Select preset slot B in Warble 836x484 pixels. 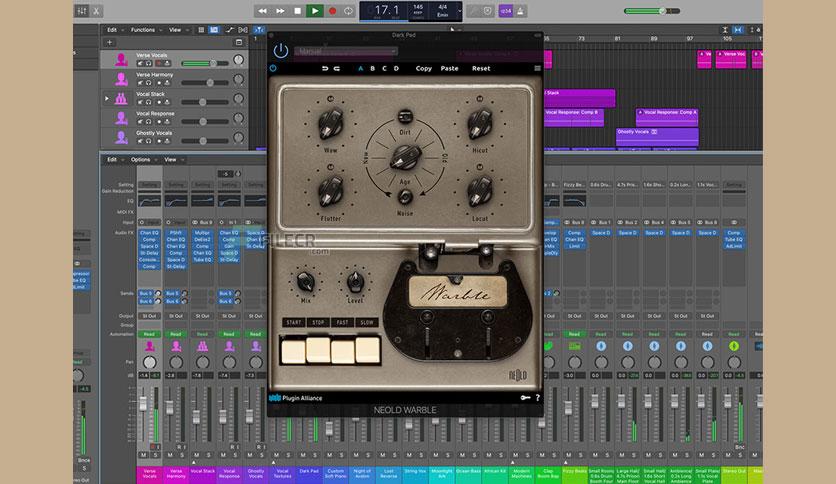tap(372, 68)
